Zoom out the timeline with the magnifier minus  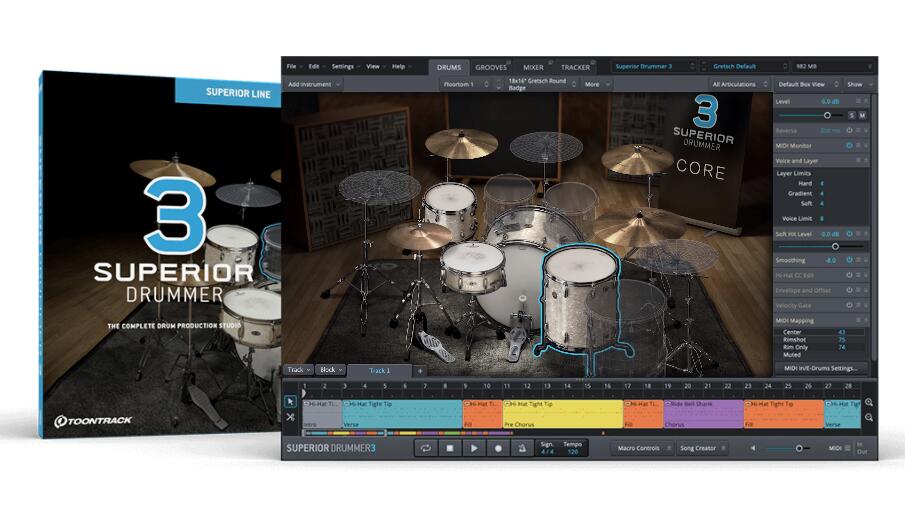tap(869, 417)
